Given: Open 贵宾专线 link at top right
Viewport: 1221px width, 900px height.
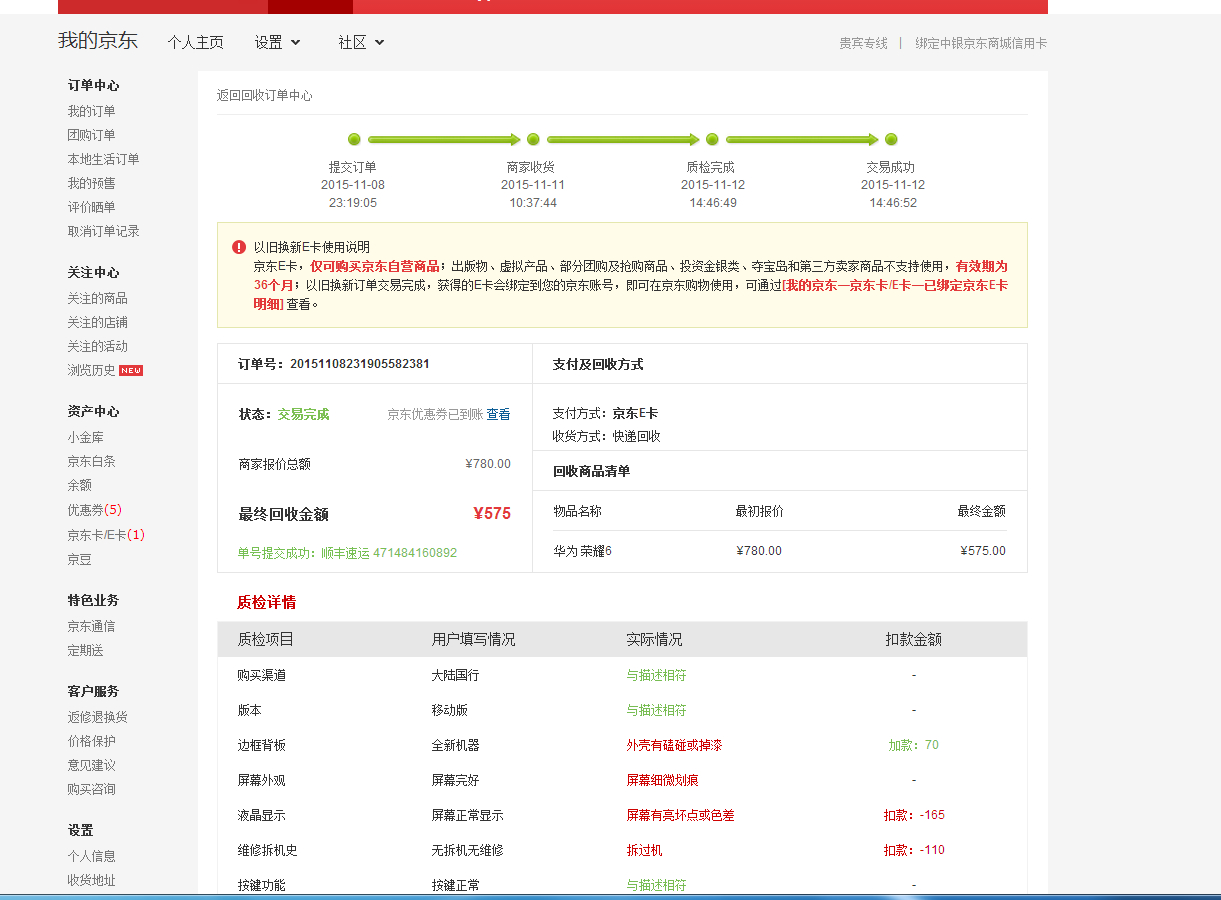Looking at the screenshot, I should coord(864,43).
